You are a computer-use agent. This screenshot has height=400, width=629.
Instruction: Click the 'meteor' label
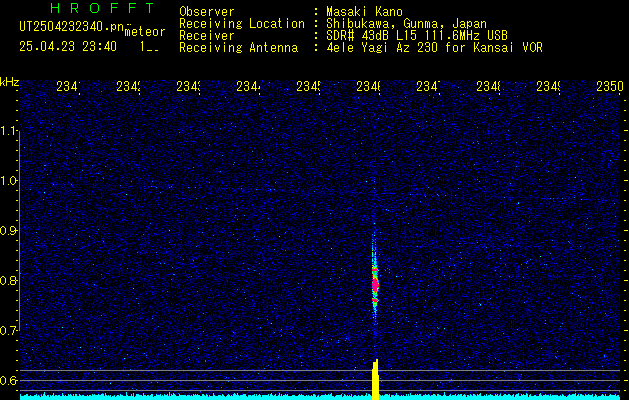coord(145,32)
